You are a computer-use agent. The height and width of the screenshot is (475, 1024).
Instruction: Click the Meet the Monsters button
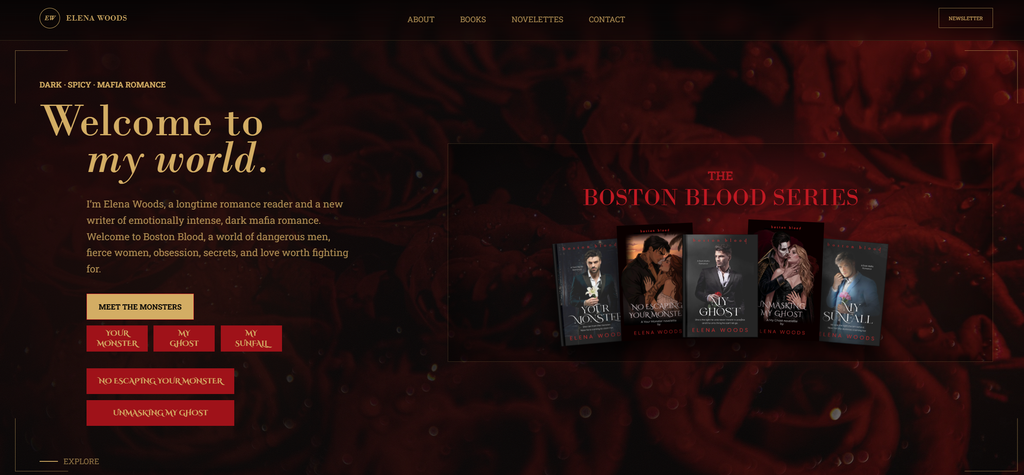point(140,306)
